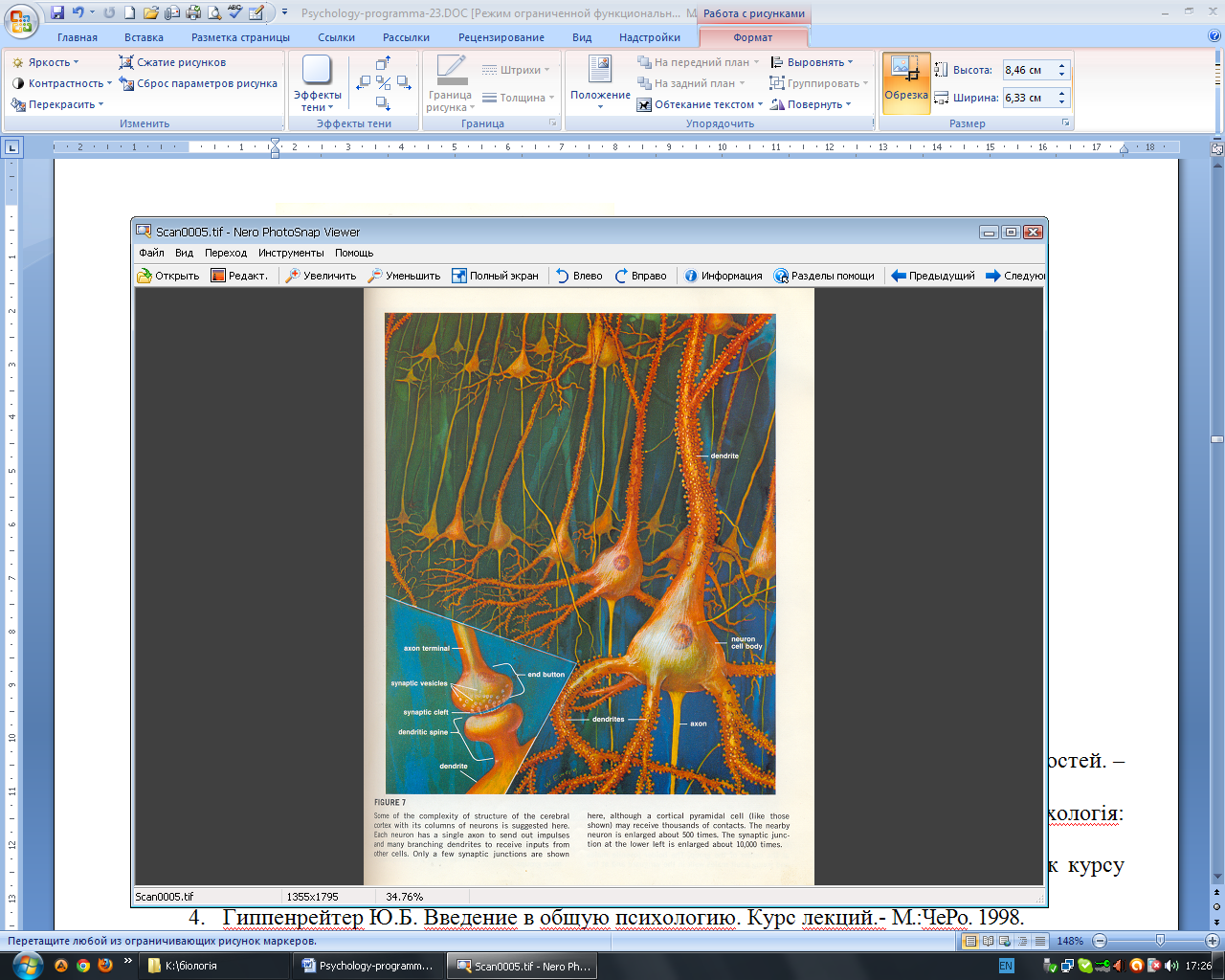1225x980 pixels.
Task: Nudge shadow left icon
Action: pyautogui.click(x=363, y=83)
